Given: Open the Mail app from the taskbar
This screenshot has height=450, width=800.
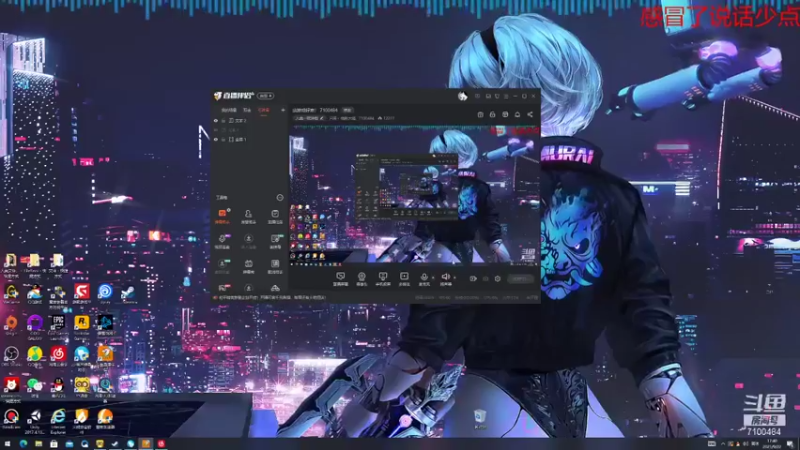Looking at the screenshot, I should click(69, 444).
